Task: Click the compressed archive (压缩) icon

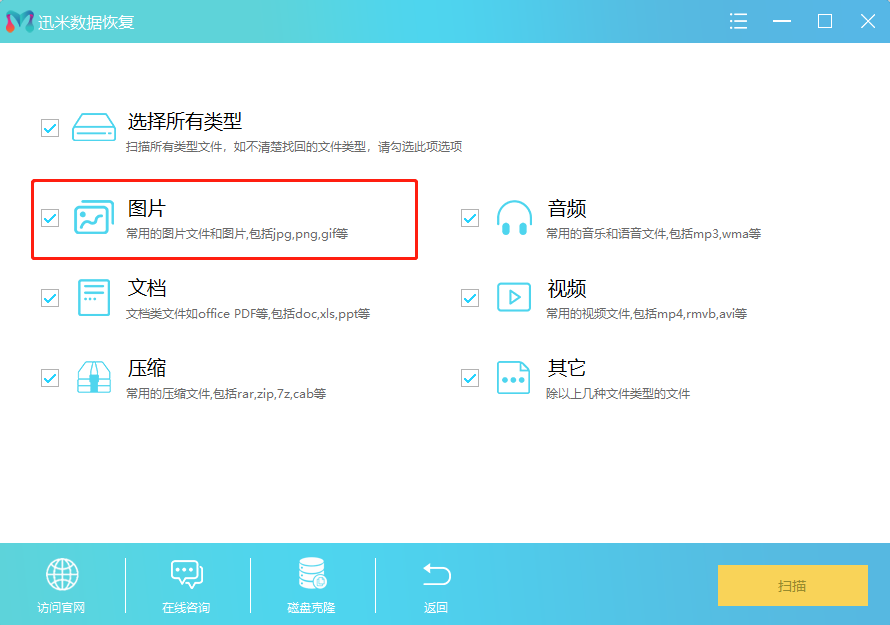Action: click(94, 377)
